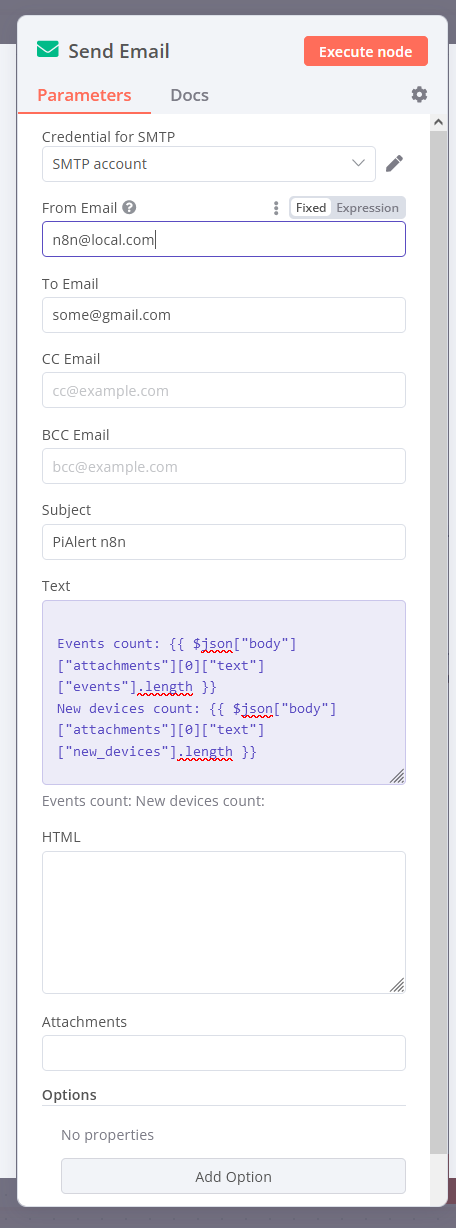Viewport: 456px width, 1228px height.
Task: Click into the CC Email field
Action: [224, 390]
